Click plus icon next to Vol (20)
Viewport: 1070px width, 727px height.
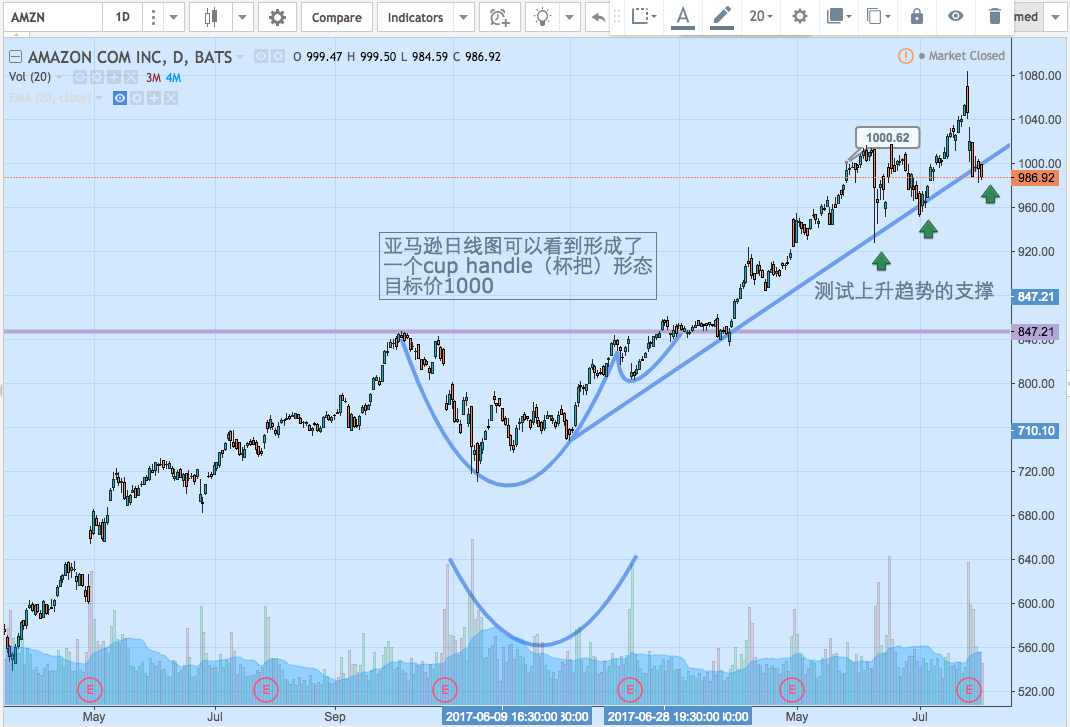coord(114,77)
